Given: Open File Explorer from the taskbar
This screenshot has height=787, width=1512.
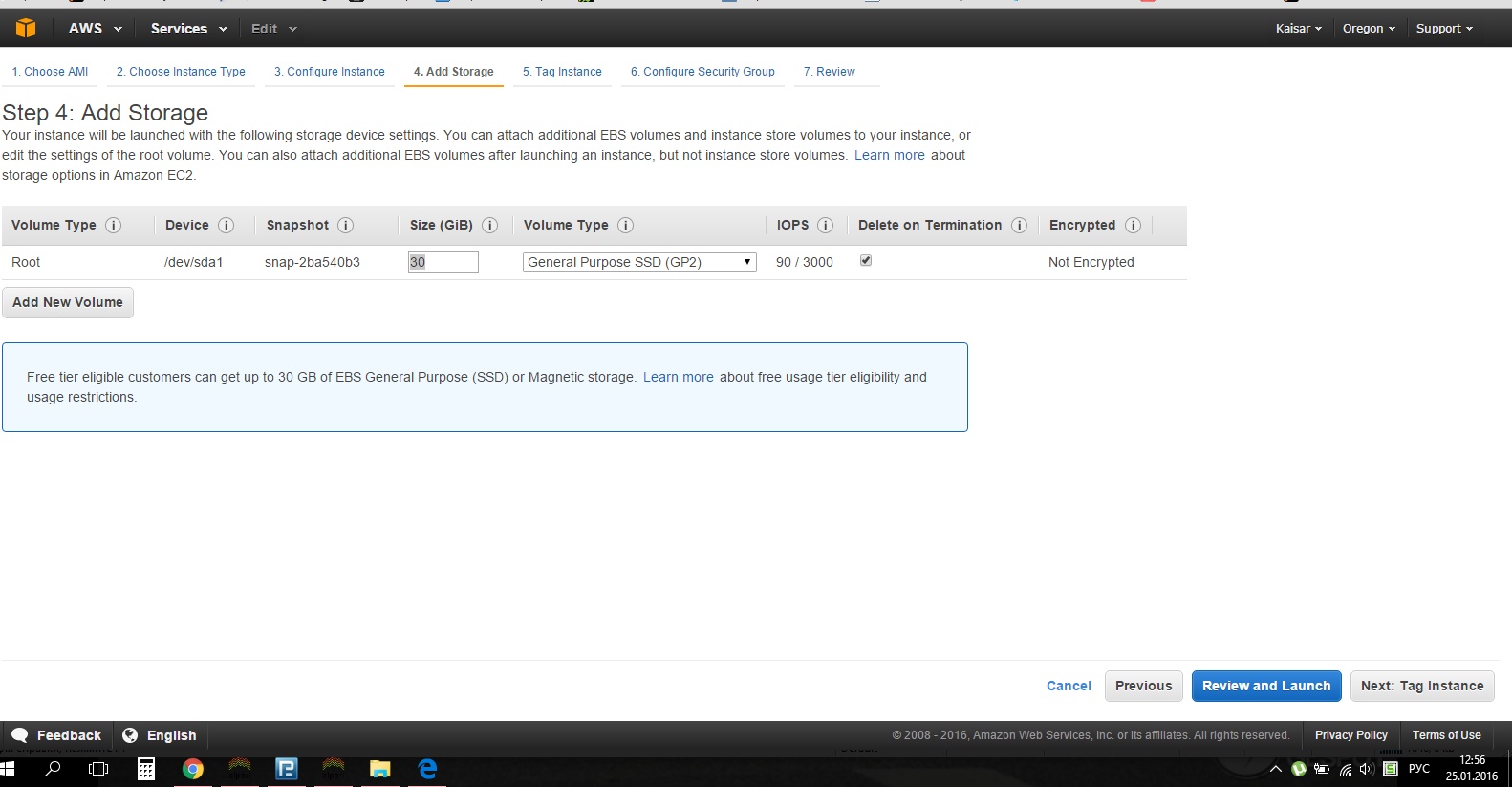Looking at the screenshot, I should [x=380, y=769].
